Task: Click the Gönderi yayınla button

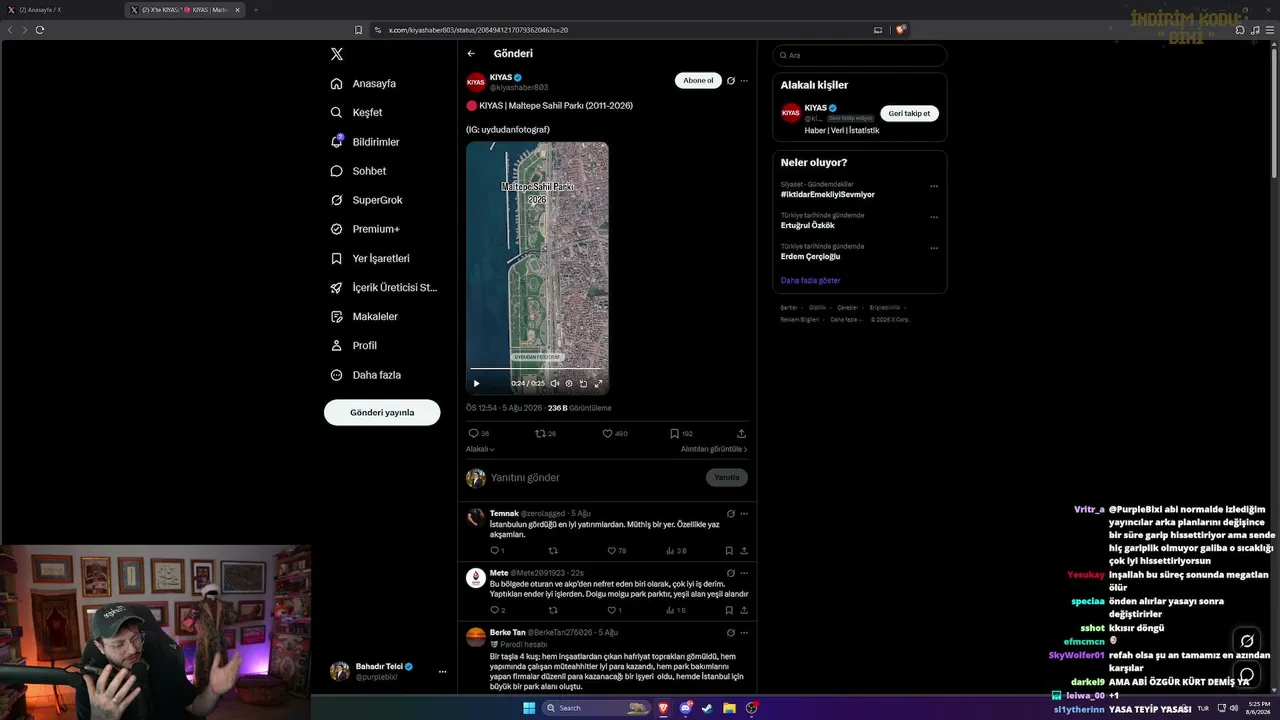Action: tap(382, 413)
